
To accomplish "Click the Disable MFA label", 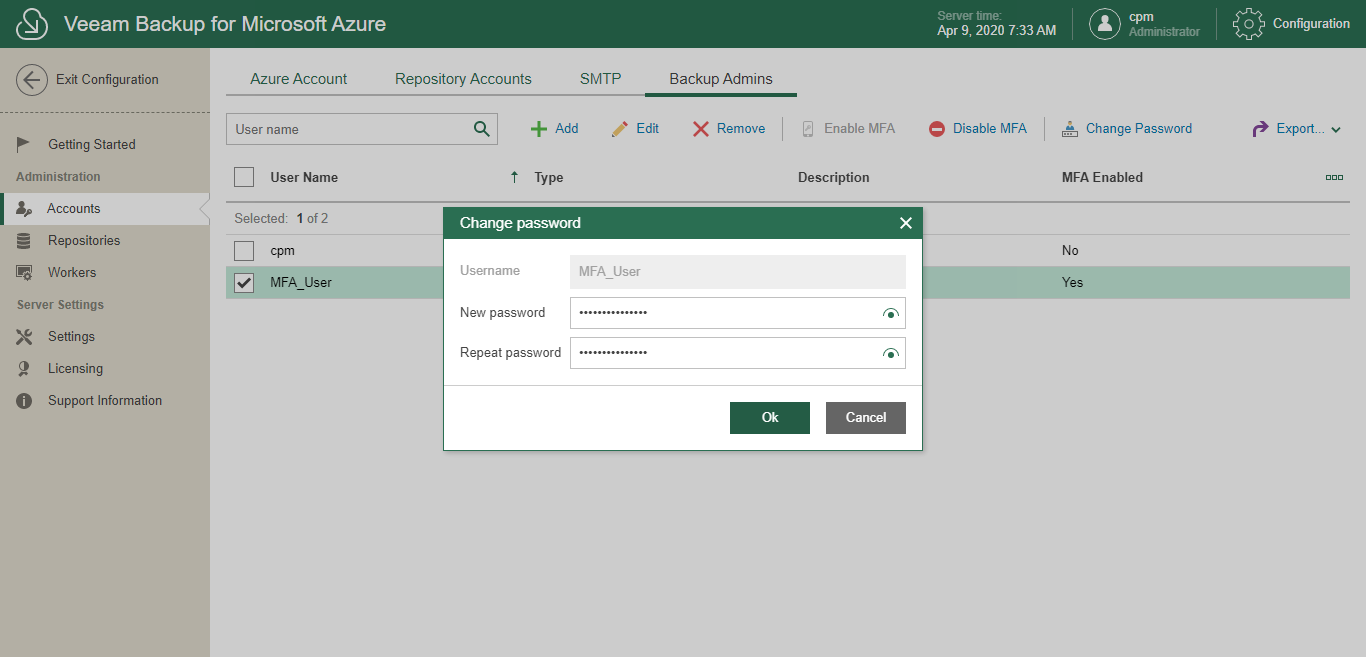I will pyautogui.click(x=990, y=129).
